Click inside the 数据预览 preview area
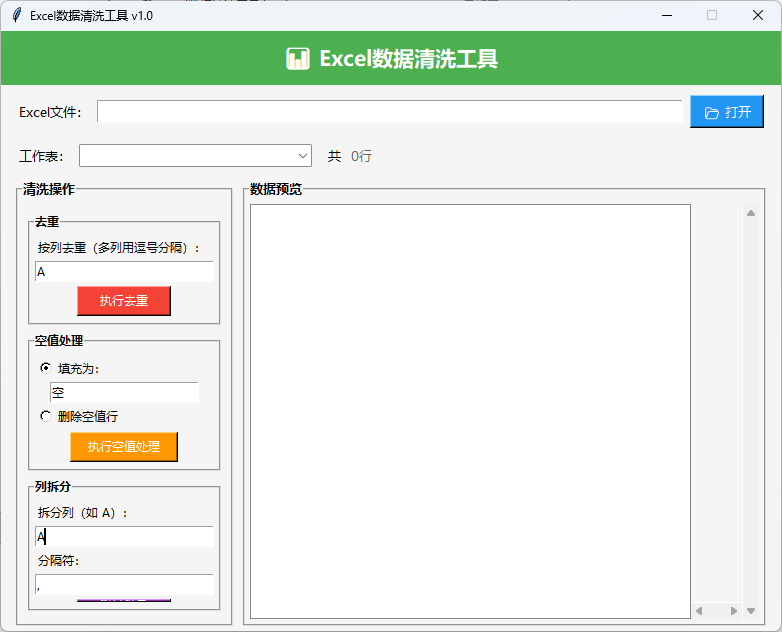Viewport: 782px width, 632px height. (x=470, y=411)
